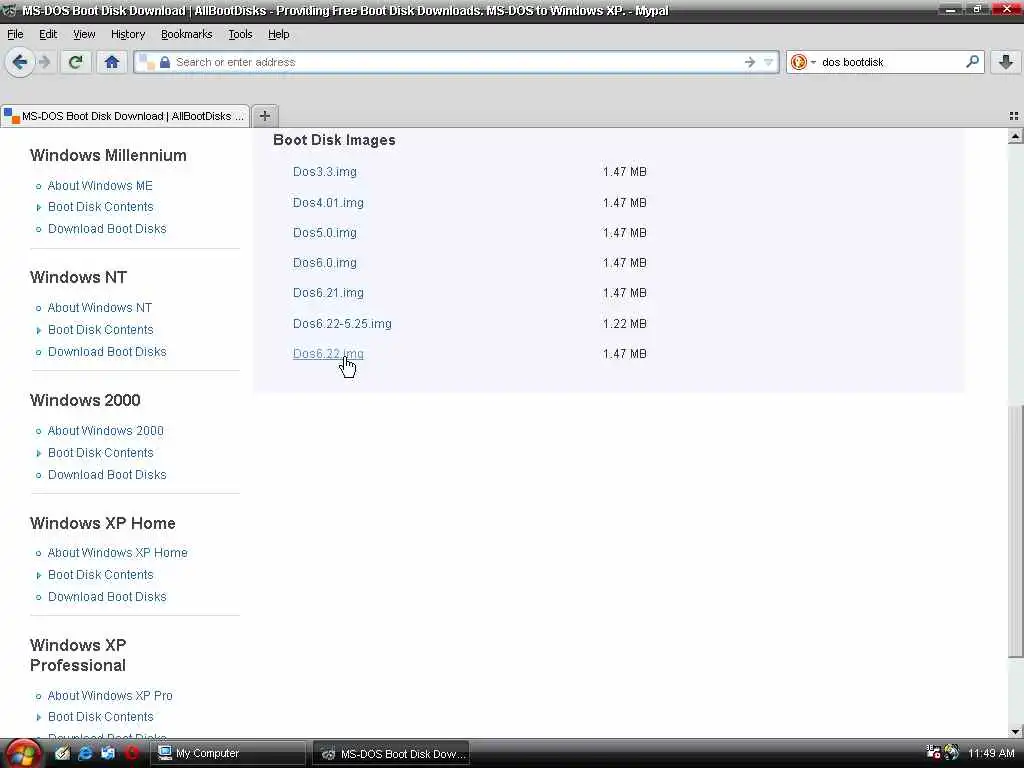Viewport: 1024px width, 768px height.
Task: Open Download Boot Disks under Windows 2000
Action: tap(107, 475)
